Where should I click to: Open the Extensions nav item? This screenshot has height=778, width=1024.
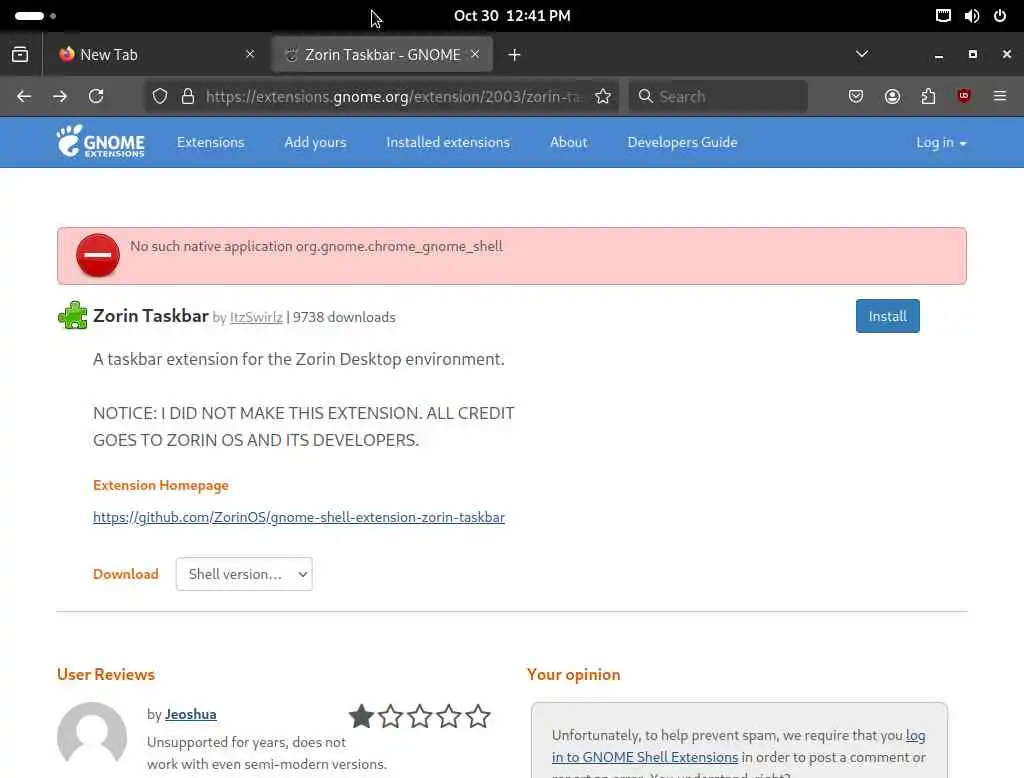(x=210, y=142)
